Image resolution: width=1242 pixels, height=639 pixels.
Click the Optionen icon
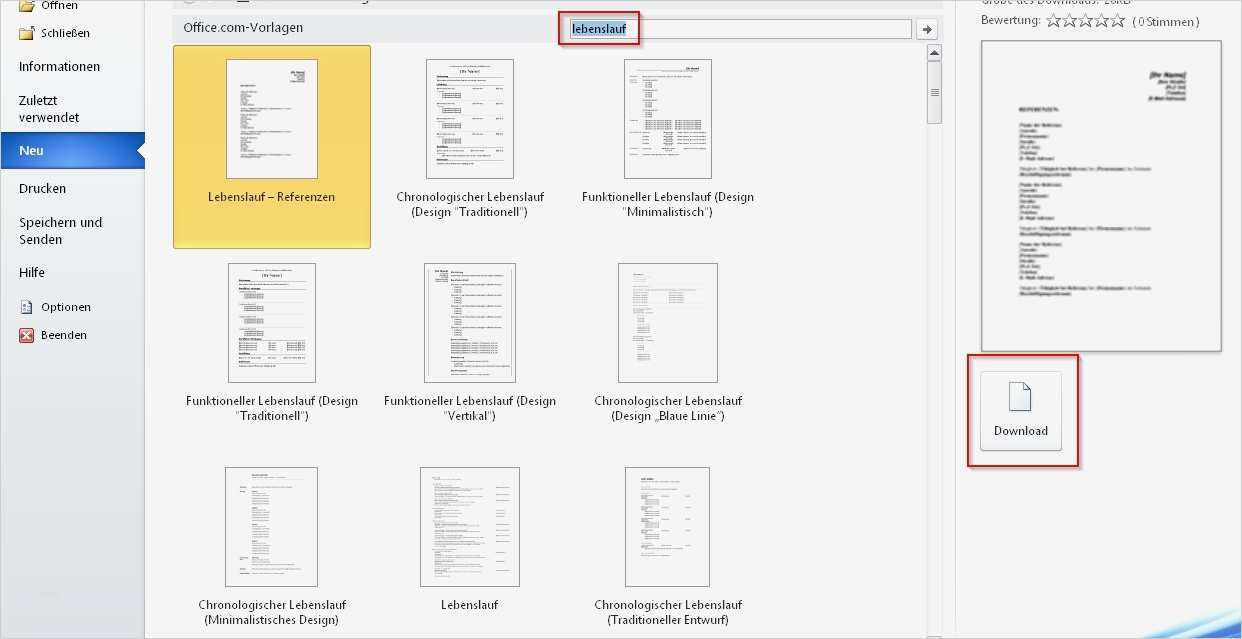point(26,306)
